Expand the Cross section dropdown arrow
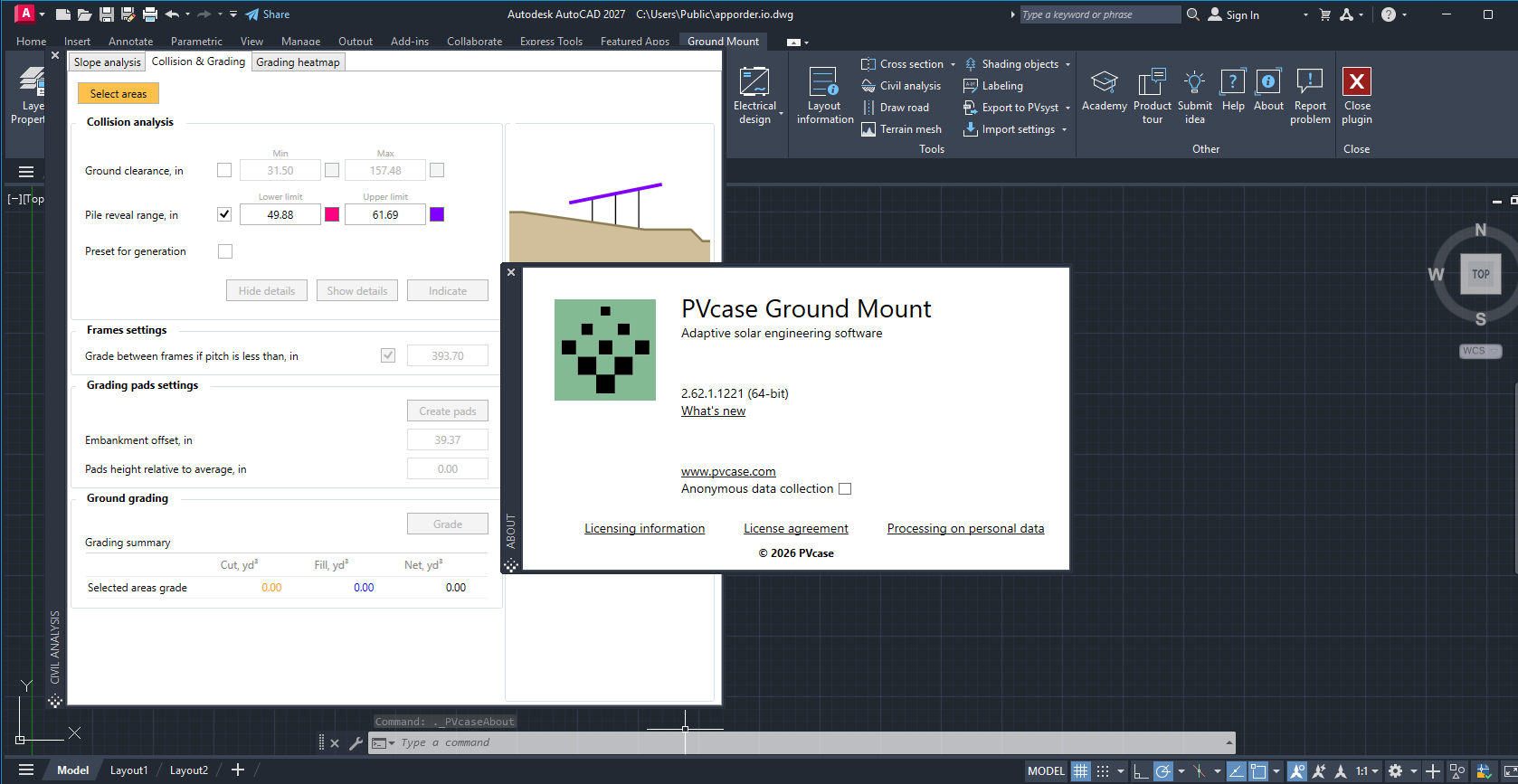1518x784 pixels. pos(953,65)
